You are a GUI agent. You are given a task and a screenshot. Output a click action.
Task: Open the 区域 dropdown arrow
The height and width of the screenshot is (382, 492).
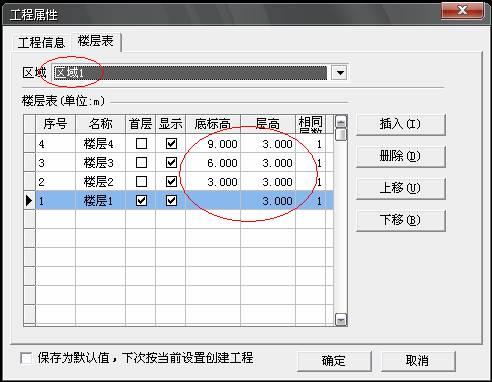(x=340, y=73)
